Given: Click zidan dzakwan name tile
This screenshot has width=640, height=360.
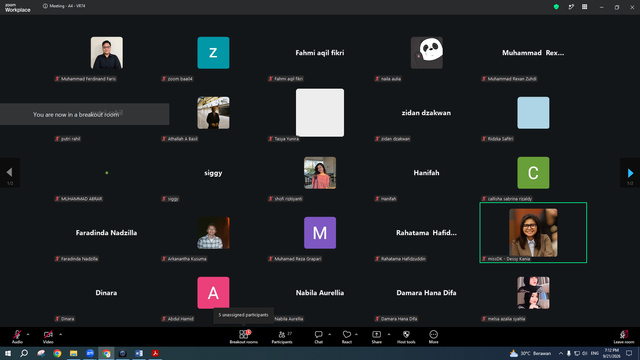Looking at the screenshot, I should pyautogui.click(x=427, y=113).
